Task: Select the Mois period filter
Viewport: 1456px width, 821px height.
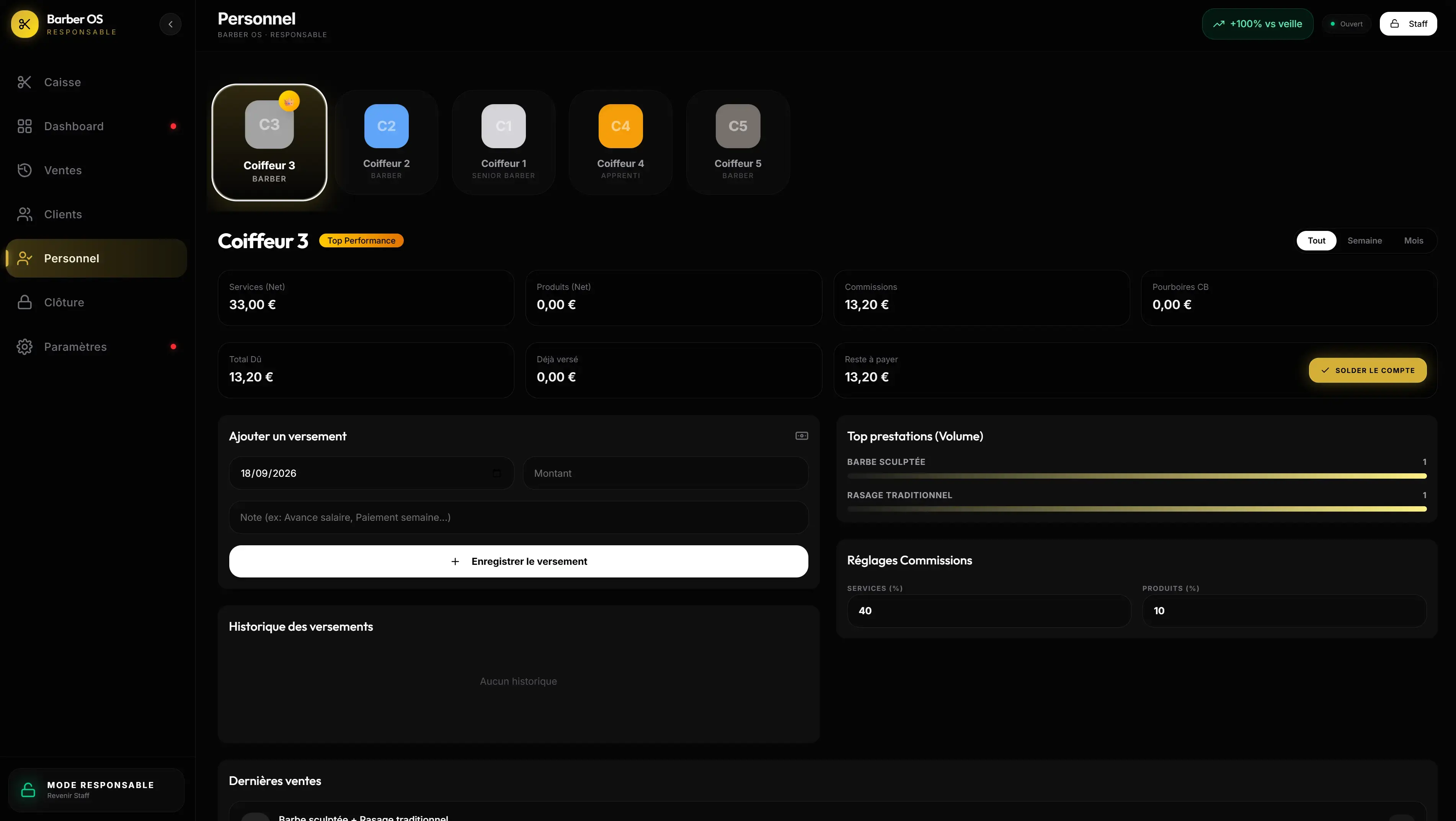Action: [1414, 241]
